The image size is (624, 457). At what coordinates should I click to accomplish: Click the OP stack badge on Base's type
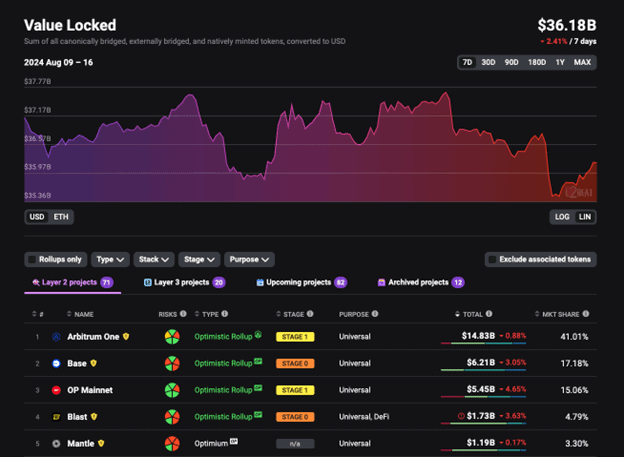point(258,361)
